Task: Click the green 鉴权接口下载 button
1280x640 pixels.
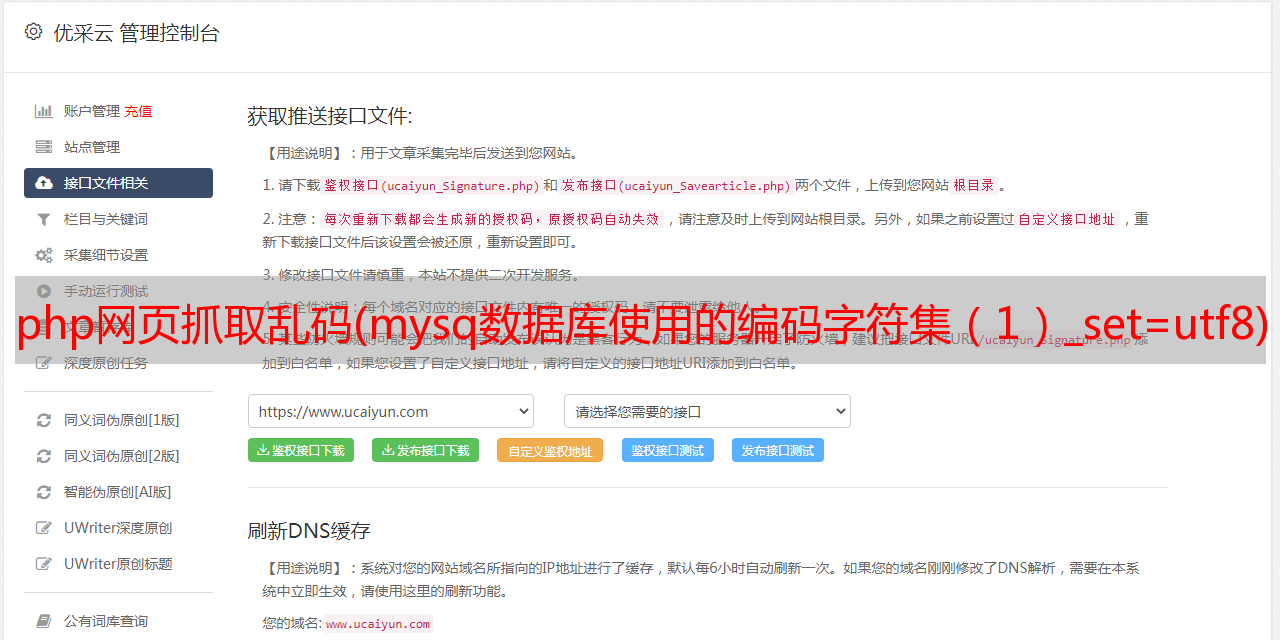Action: coord(301,450)
